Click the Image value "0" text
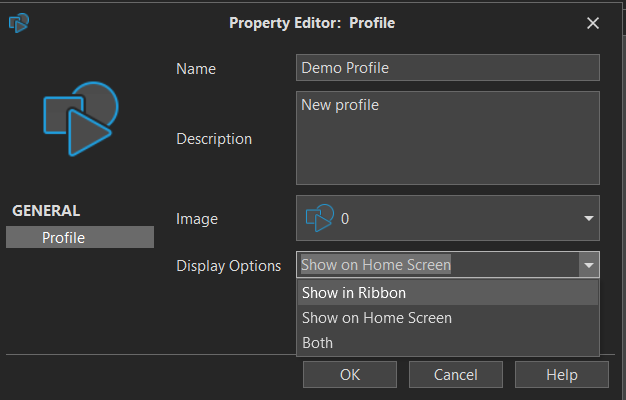626x400 pixels. 345,218
